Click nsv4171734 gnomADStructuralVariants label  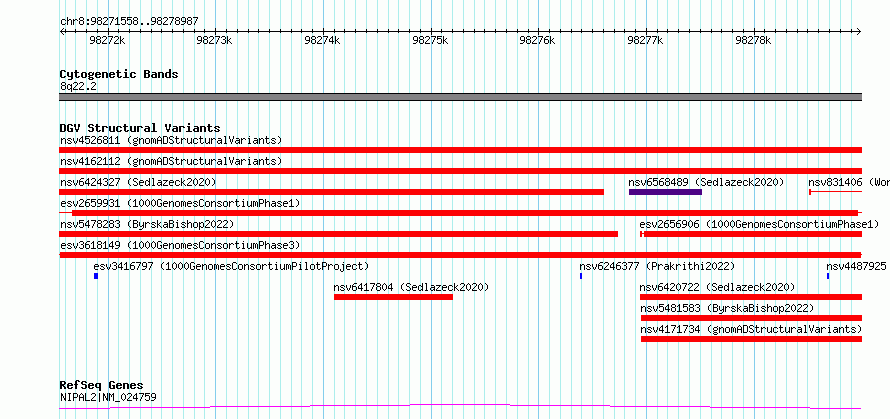coord(752,329)
